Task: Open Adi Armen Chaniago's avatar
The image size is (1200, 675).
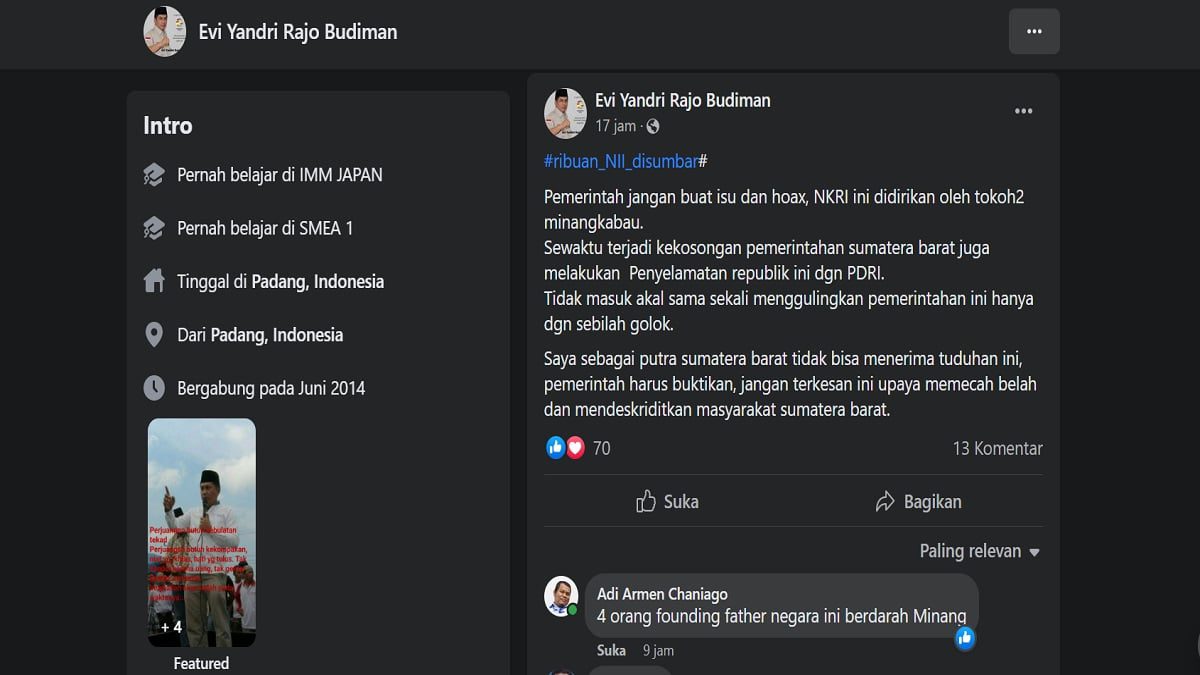Action: tap(561, 596)
